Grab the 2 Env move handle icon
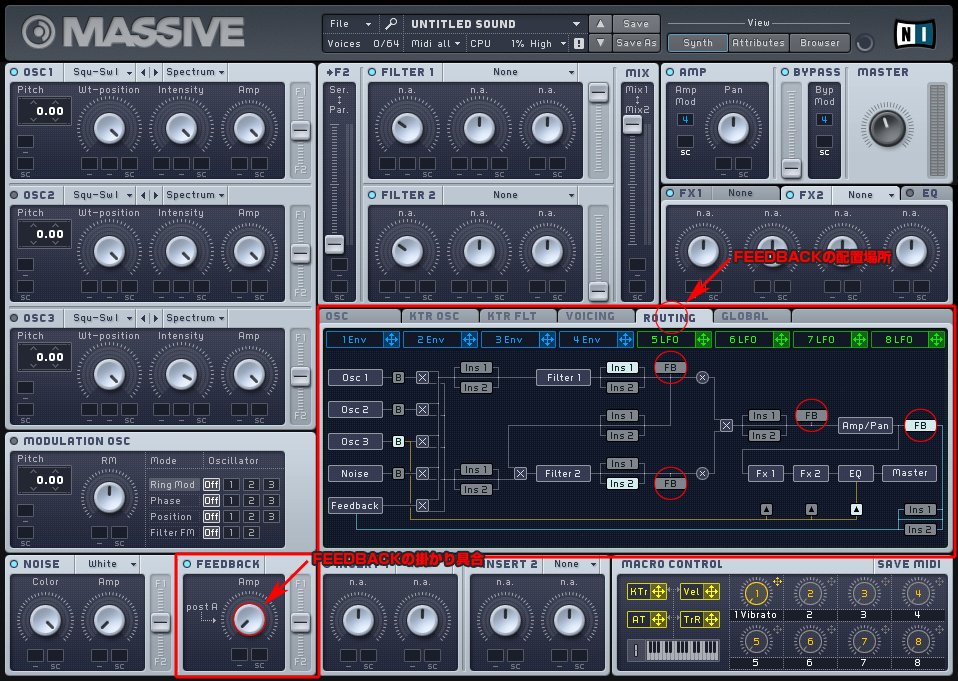The height and width of the screenshot is (681, 958). pos(469,340)
